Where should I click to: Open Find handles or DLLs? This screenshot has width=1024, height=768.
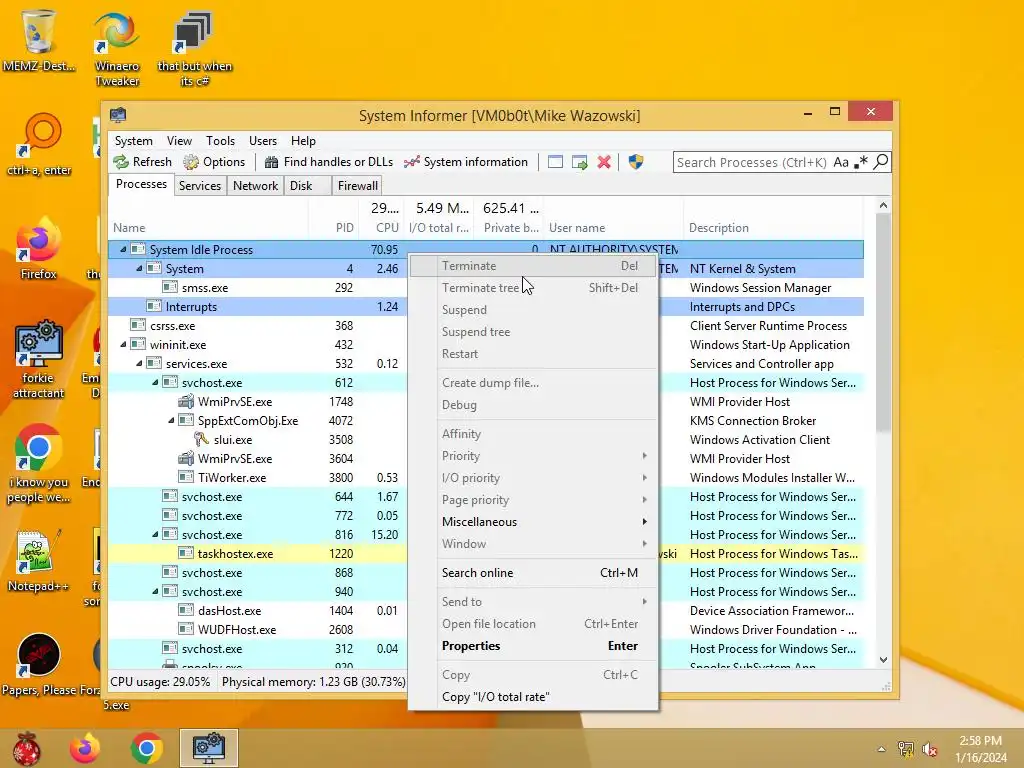pos(328,162)
